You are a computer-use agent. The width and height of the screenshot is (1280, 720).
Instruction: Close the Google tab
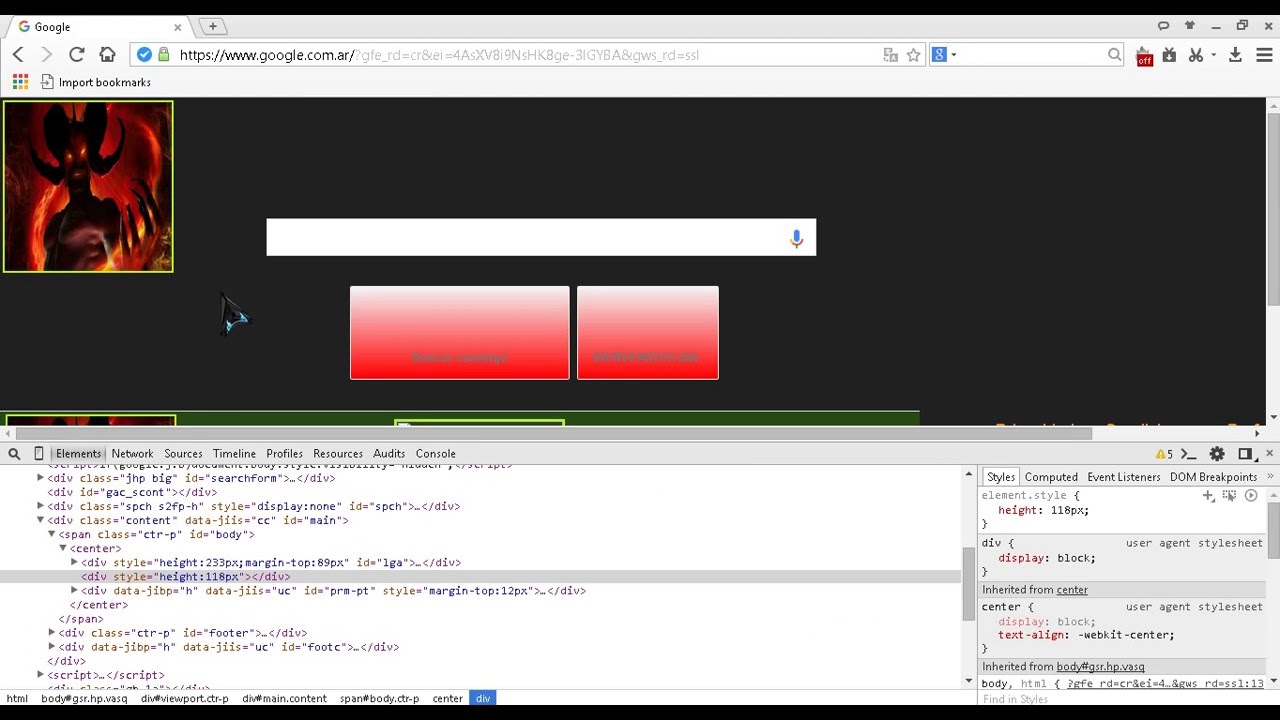tap(178, 27)
